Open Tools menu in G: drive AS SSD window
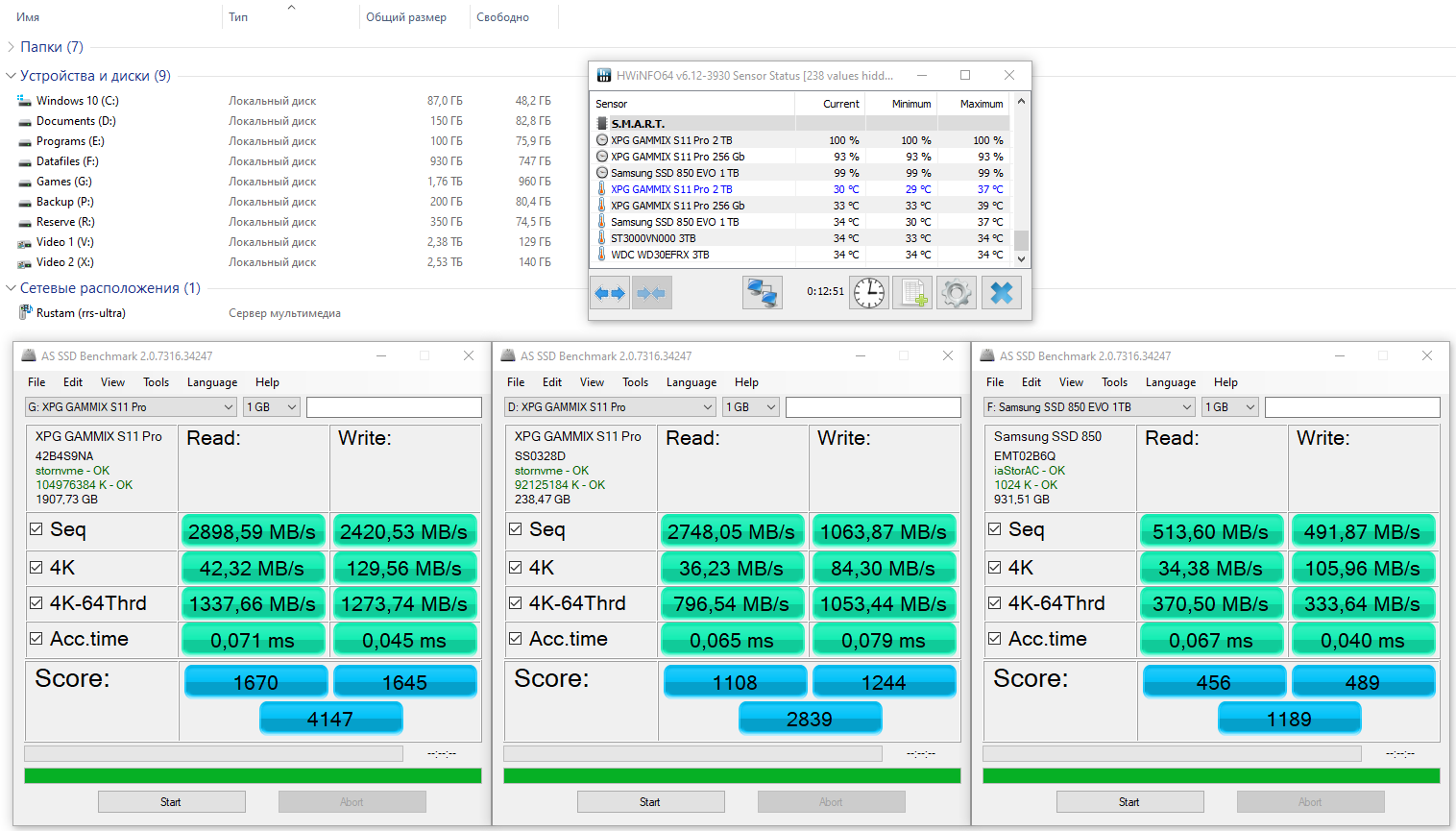Image resolution: width=1456 pixels, height=831 pixels. point(157,382)
